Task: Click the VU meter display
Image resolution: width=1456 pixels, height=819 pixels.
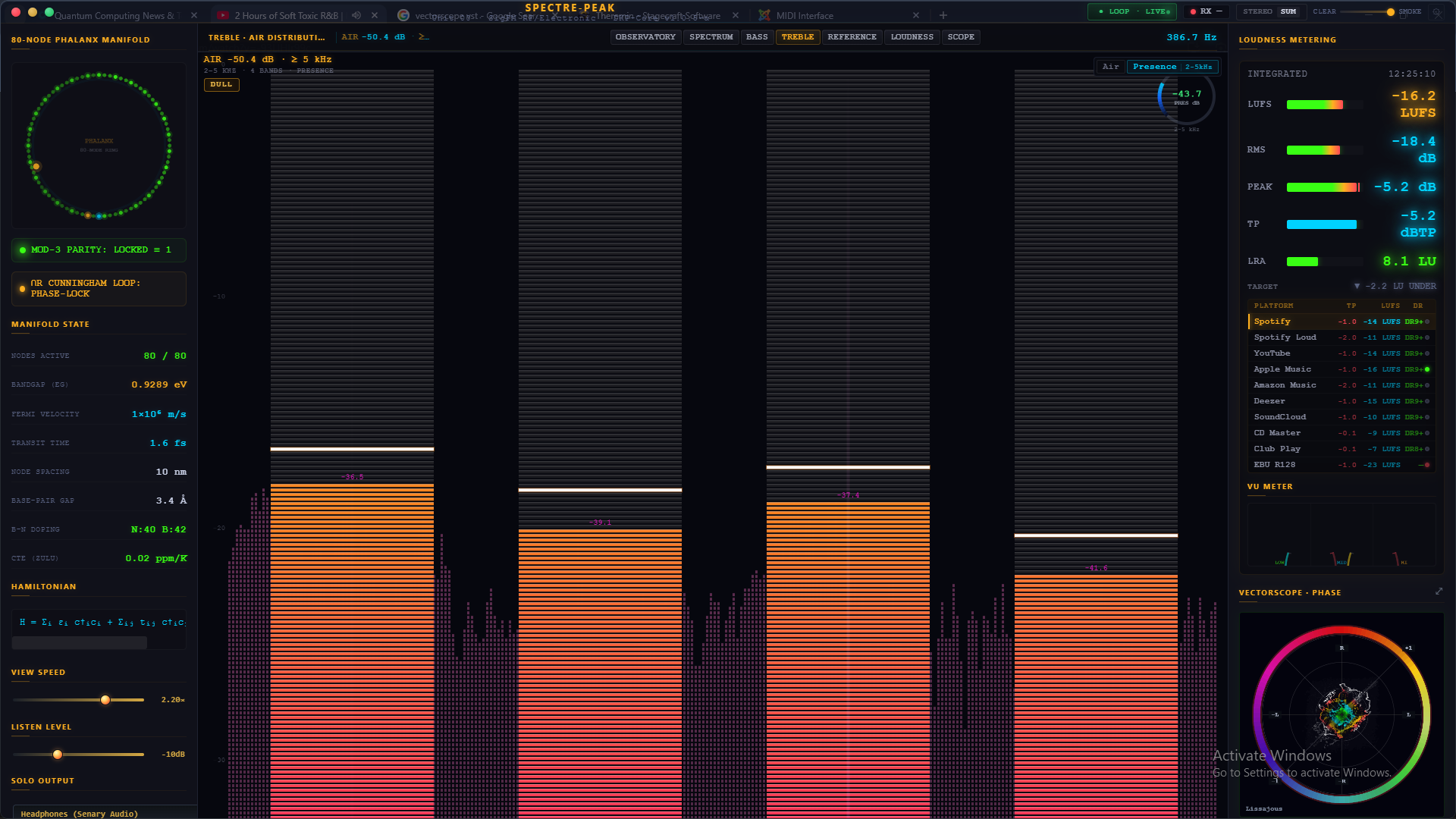Action: click(x=1341, y=535)
